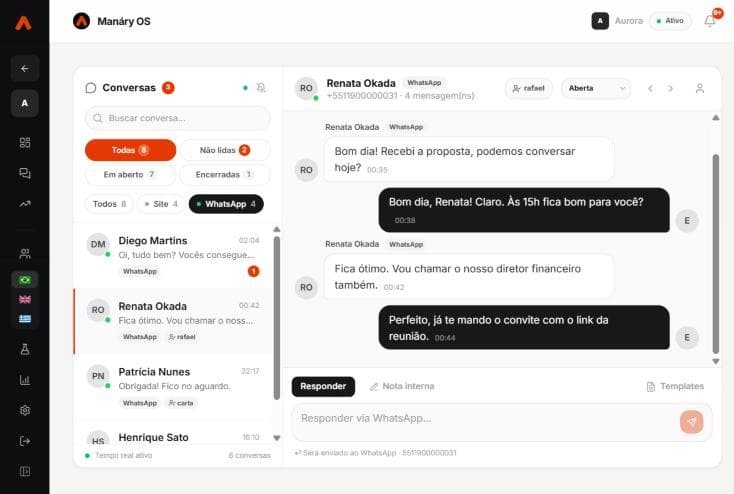The image size is (734, 494).
Task: Open the Renata Okada conversation in list
Action: (x=173, y=321)
